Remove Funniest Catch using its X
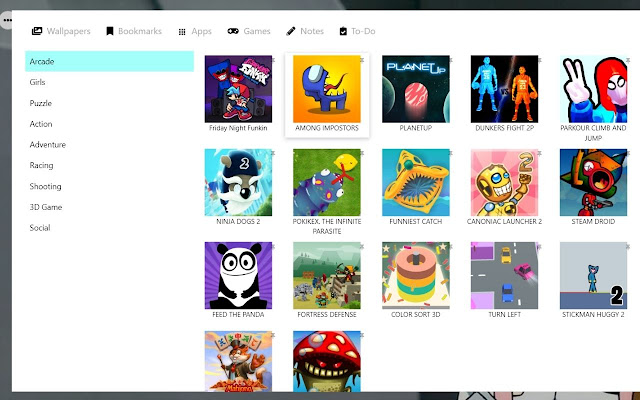 [451, 153]
